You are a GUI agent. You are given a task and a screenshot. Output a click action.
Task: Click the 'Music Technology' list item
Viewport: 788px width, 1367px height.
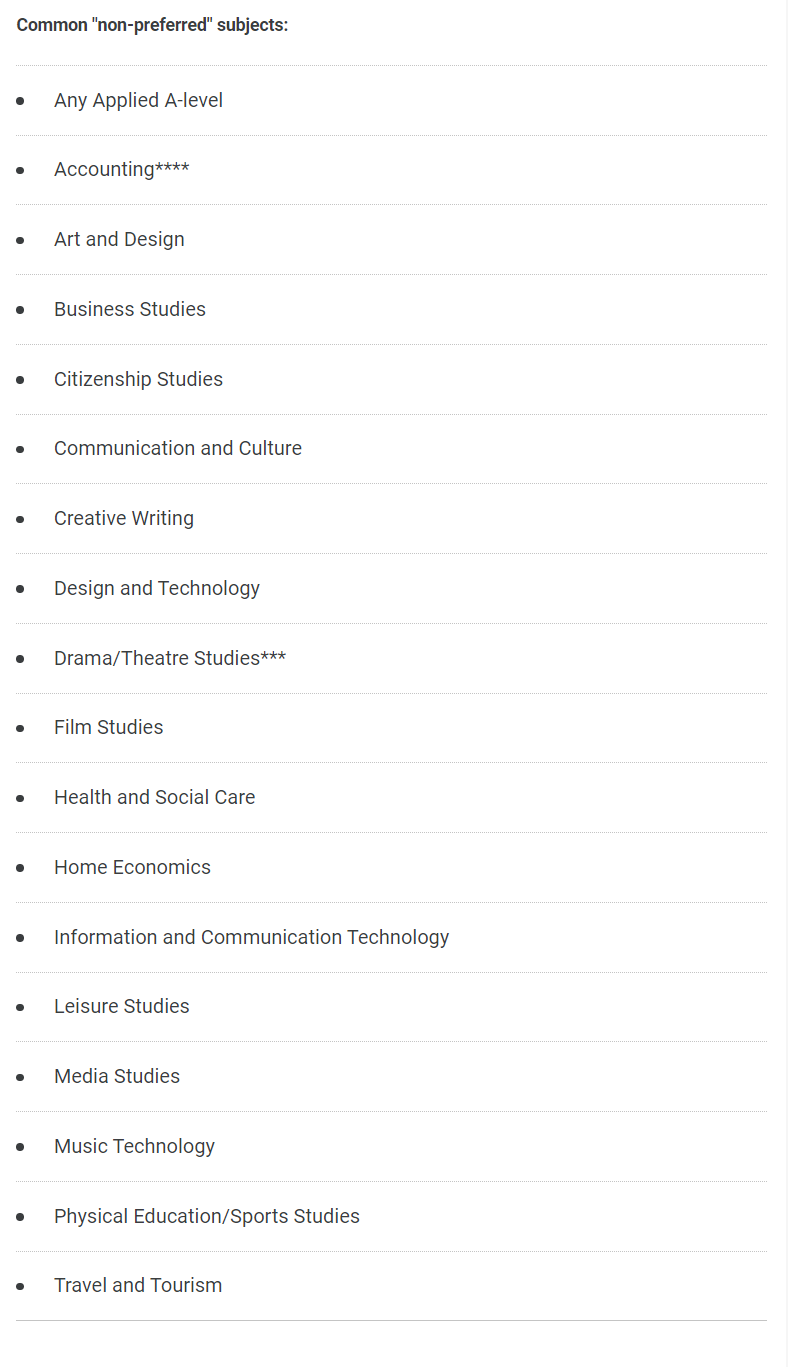(134, 1147)
